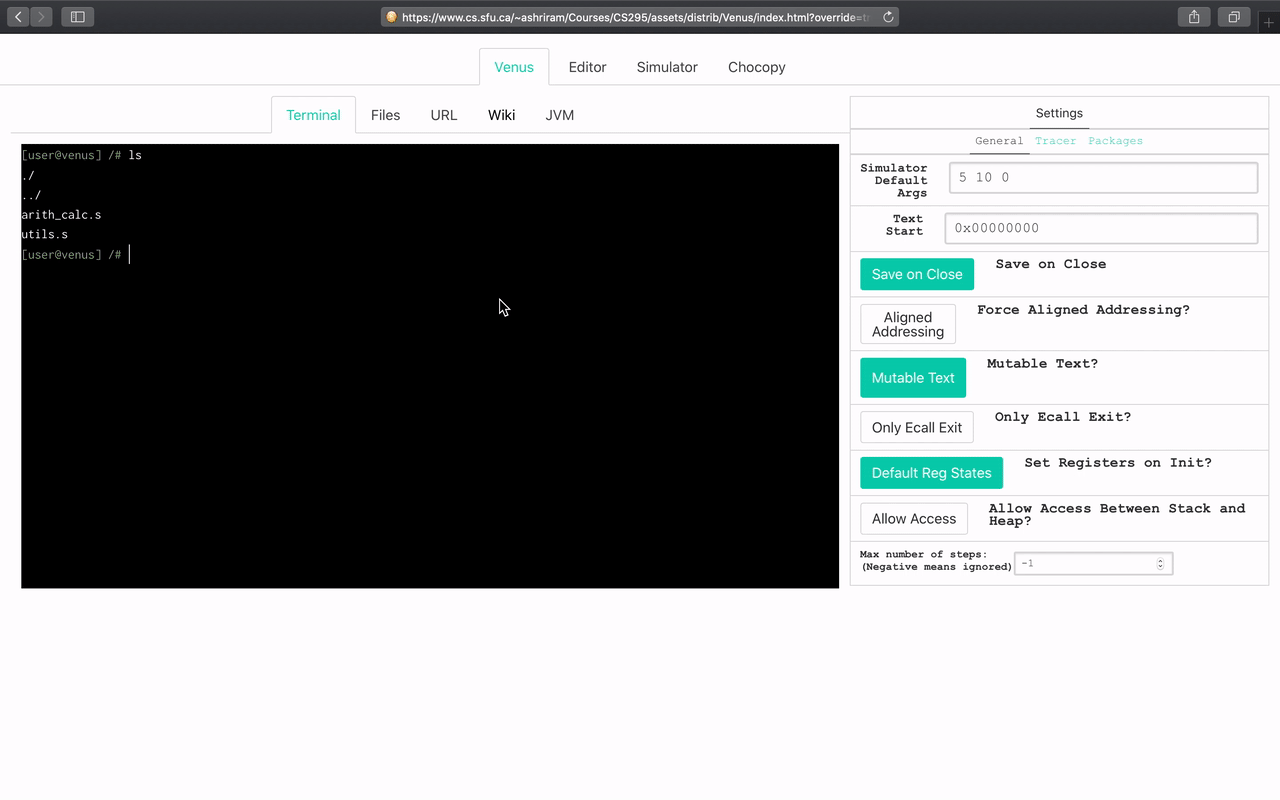Image resolution: width=1280 pixels, height=800 pixels.
Task: Enable Allow Access between stack and heap
Action: [x=913, y=518]
